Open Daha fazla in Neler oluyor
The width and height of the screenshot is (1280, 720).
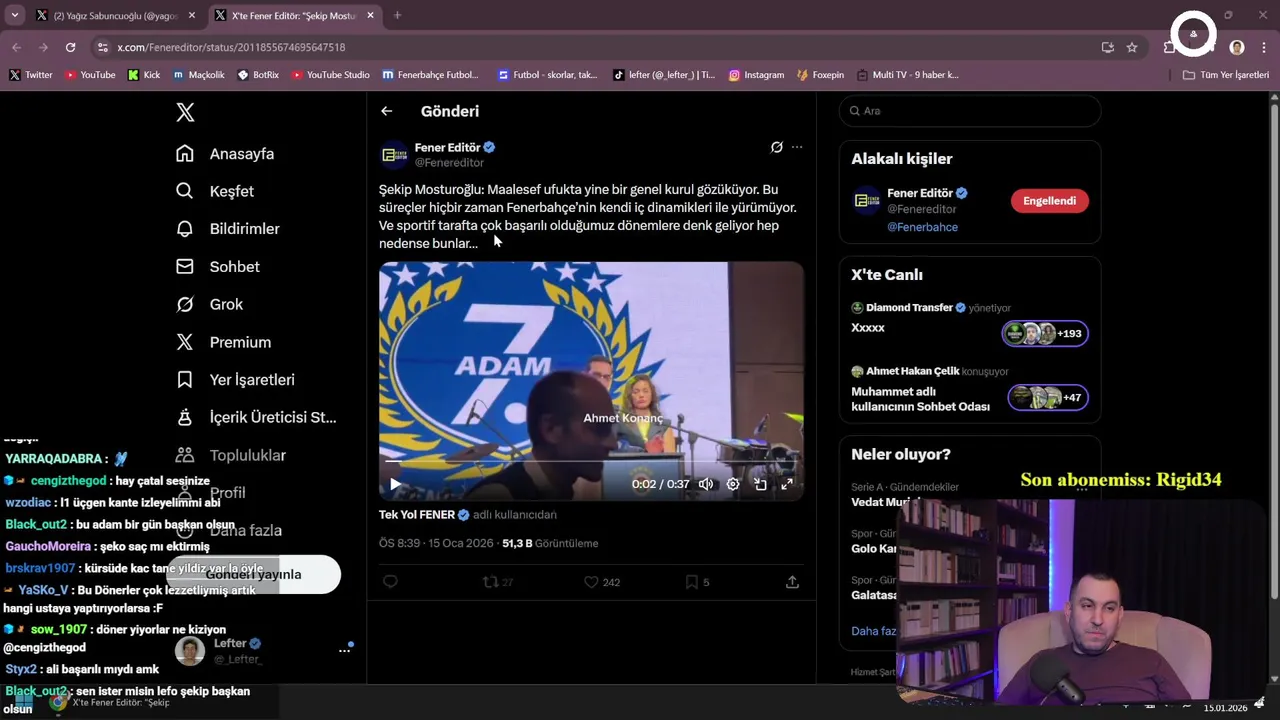(x=873, y=631)
